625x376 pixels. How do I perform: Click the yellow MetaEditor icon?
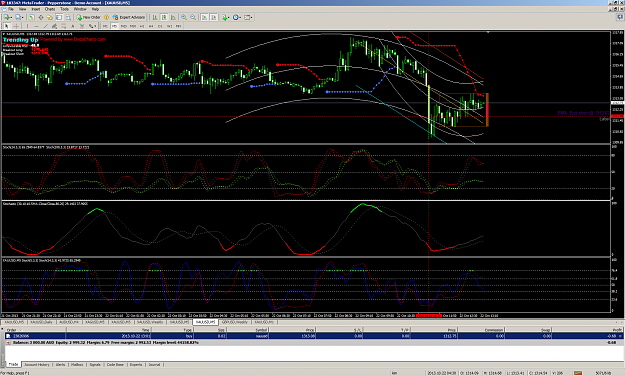pyautogui.click(x=106, y=17)
